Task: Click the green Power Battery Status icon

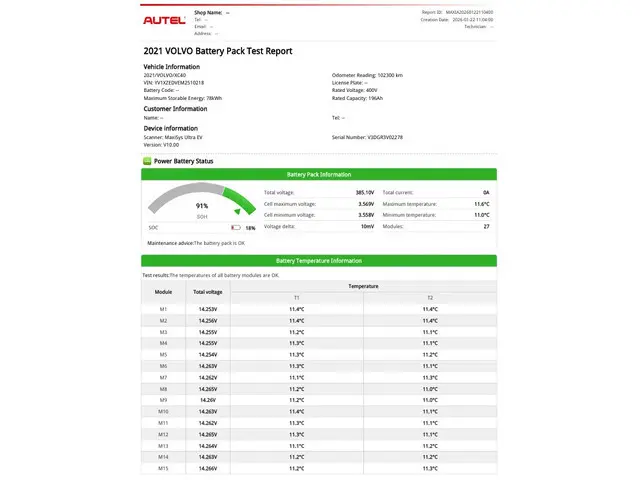Action: pyautogui.click(x=147, y=160)
